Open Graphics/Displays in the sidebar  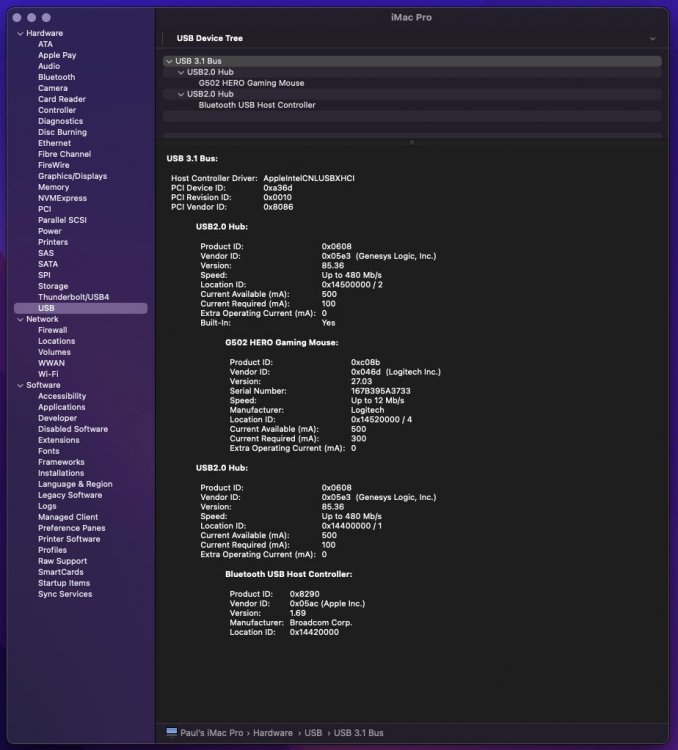72,176
